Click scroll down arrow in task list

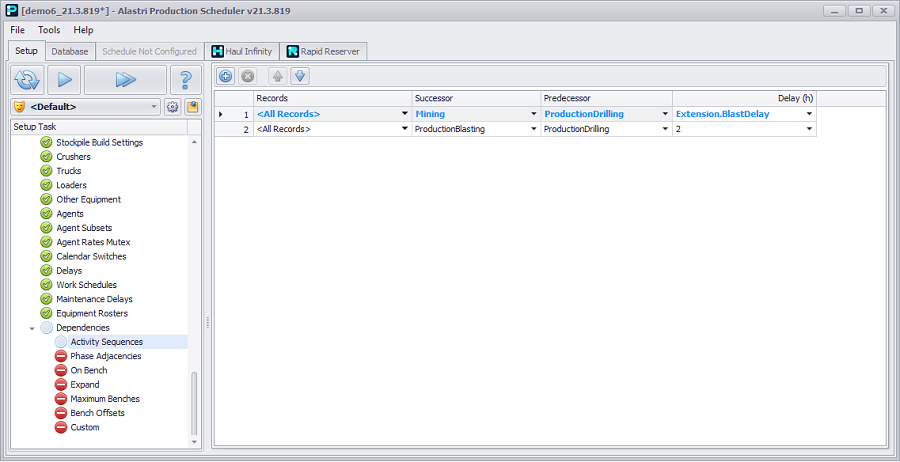click(x=193, y=442)
